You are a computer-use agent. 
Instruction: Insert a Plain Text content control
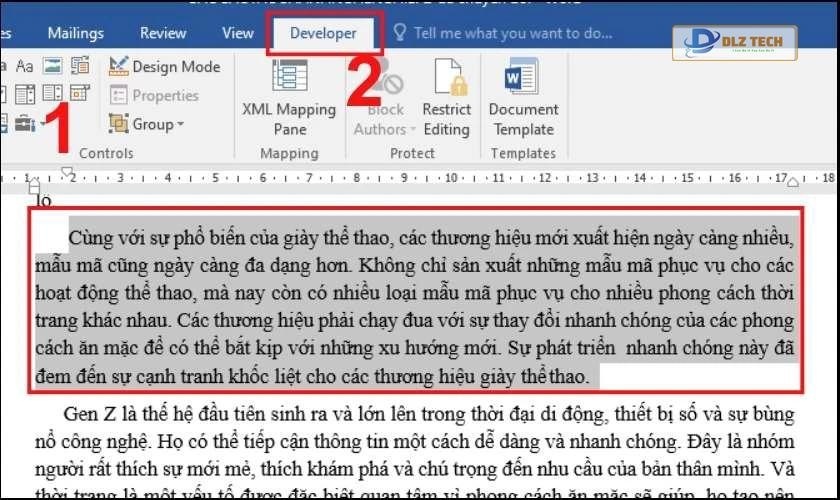[27, 67]
